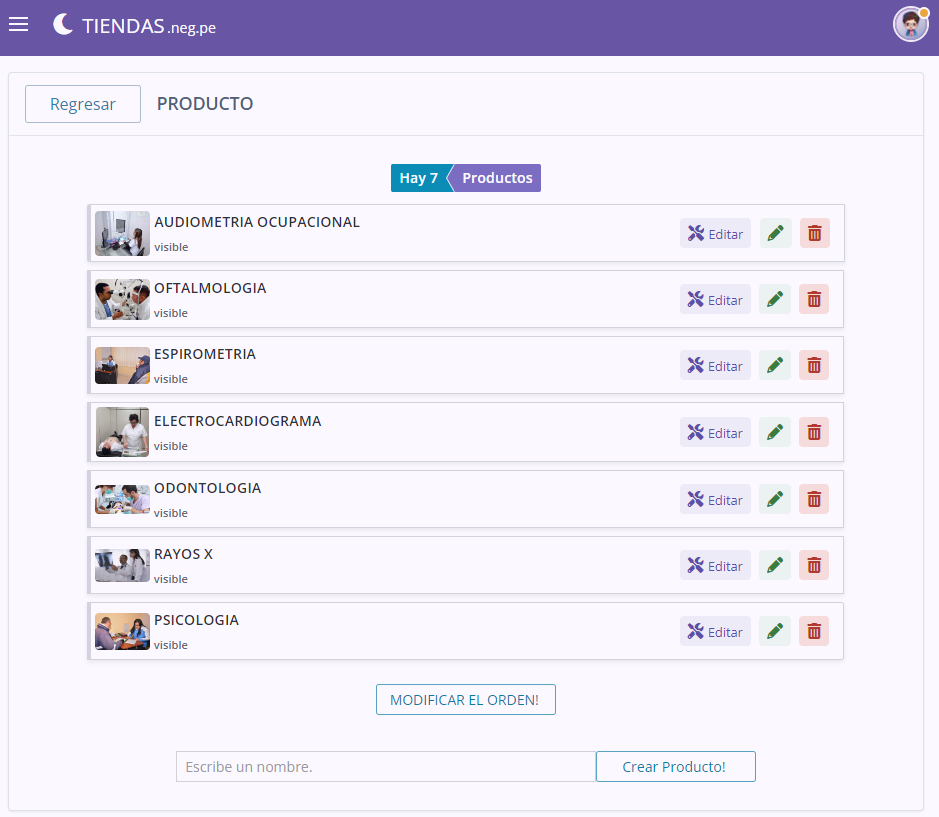The width and height of the screenshot is (939, 817).
Task: Click the green pencil for AUDIOMETRIA OCUPACIONAL
Action: 775,234
